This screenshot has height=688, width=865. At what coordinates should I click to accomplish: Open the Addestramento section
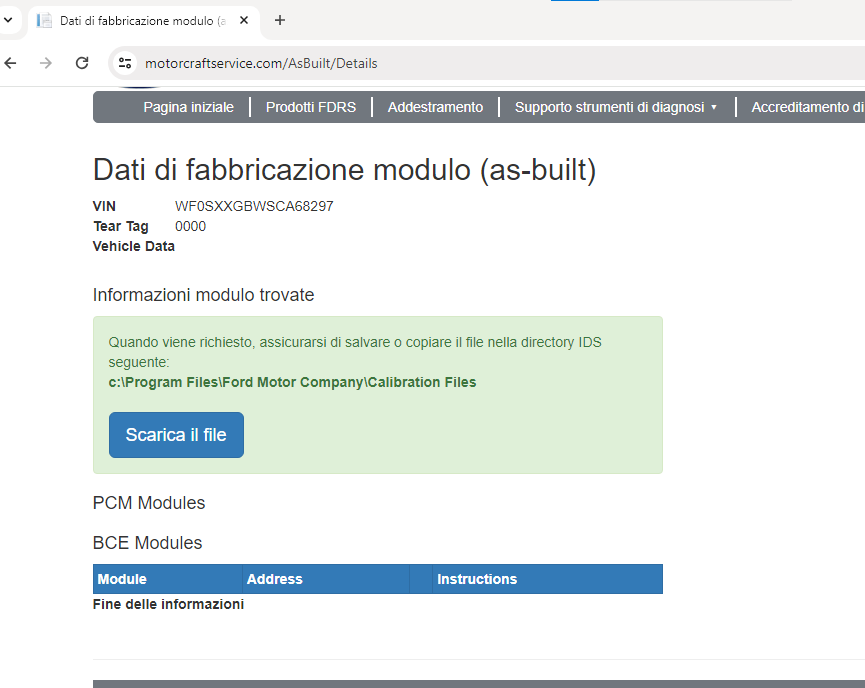point(435,107)
